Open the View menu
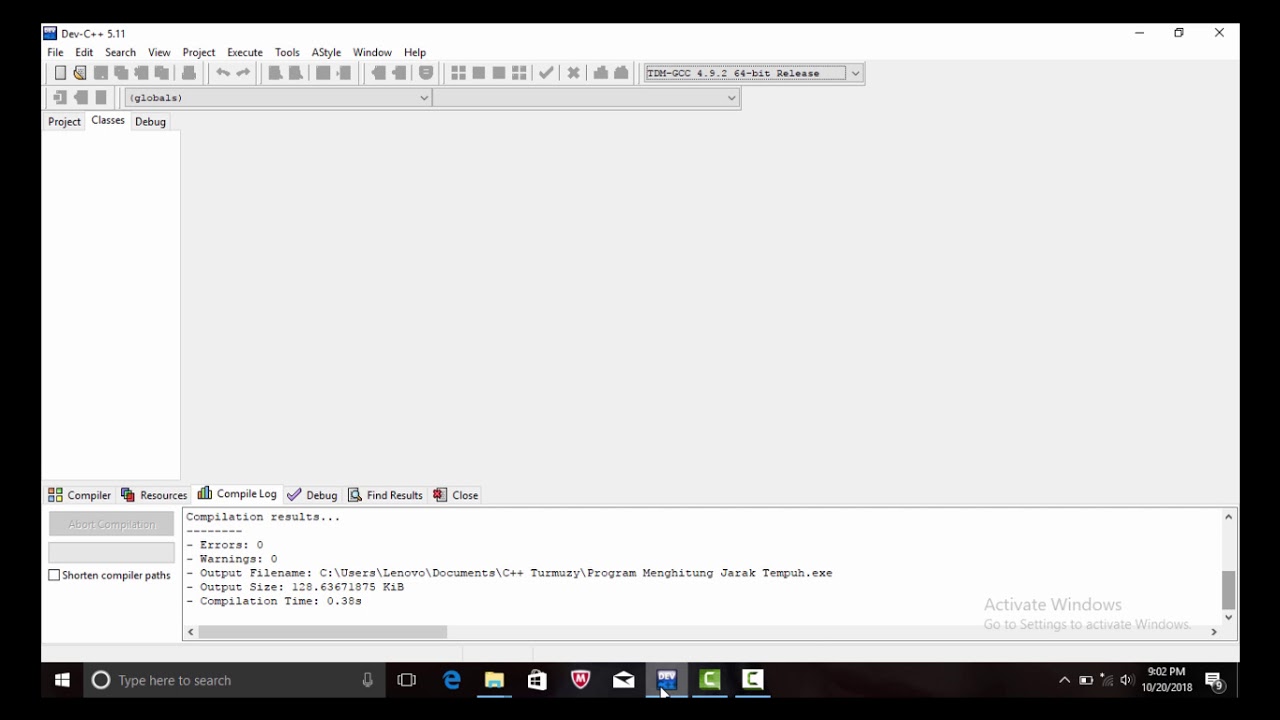Screen dimensions: 1280x720 [159, 52]
